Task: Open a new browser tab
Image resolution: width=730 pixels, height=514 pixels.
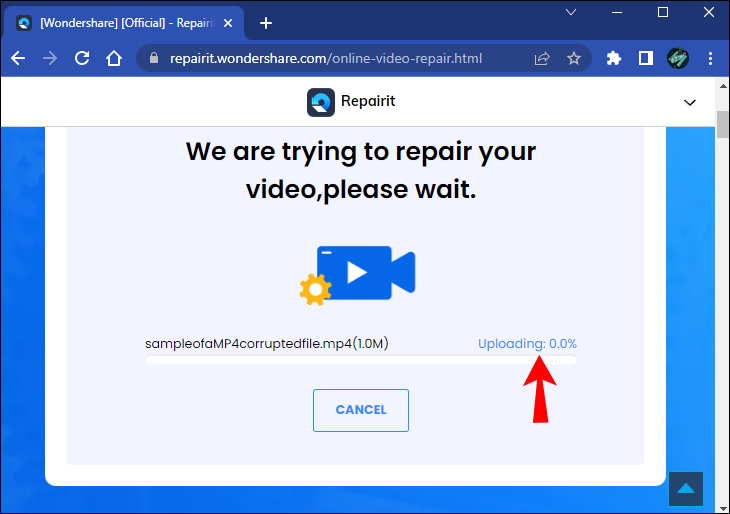Action: [x=266, y=23]
